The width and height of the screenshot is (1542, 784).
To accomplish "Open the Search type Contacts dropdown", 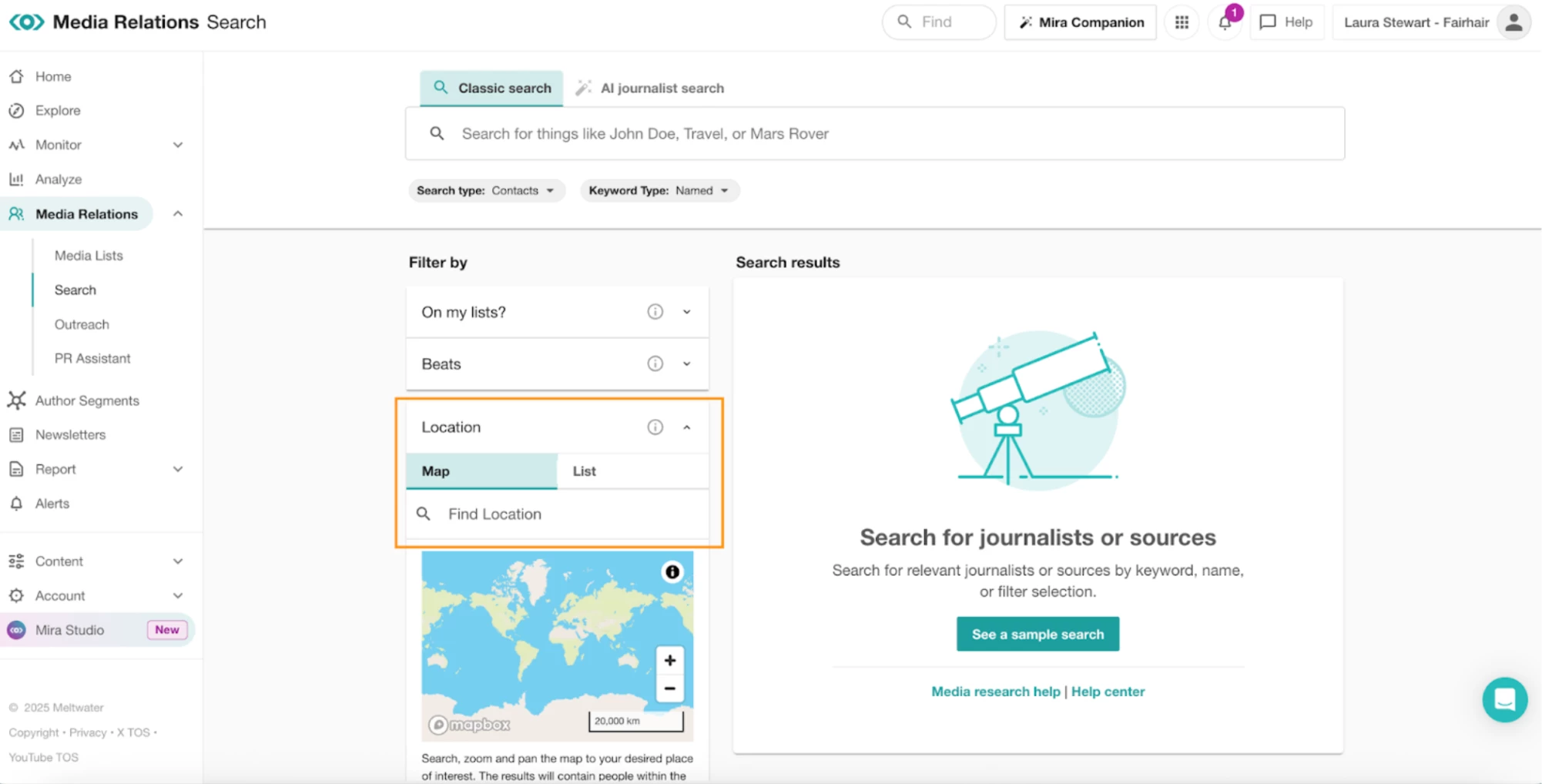I will click(x=487, y=191).
